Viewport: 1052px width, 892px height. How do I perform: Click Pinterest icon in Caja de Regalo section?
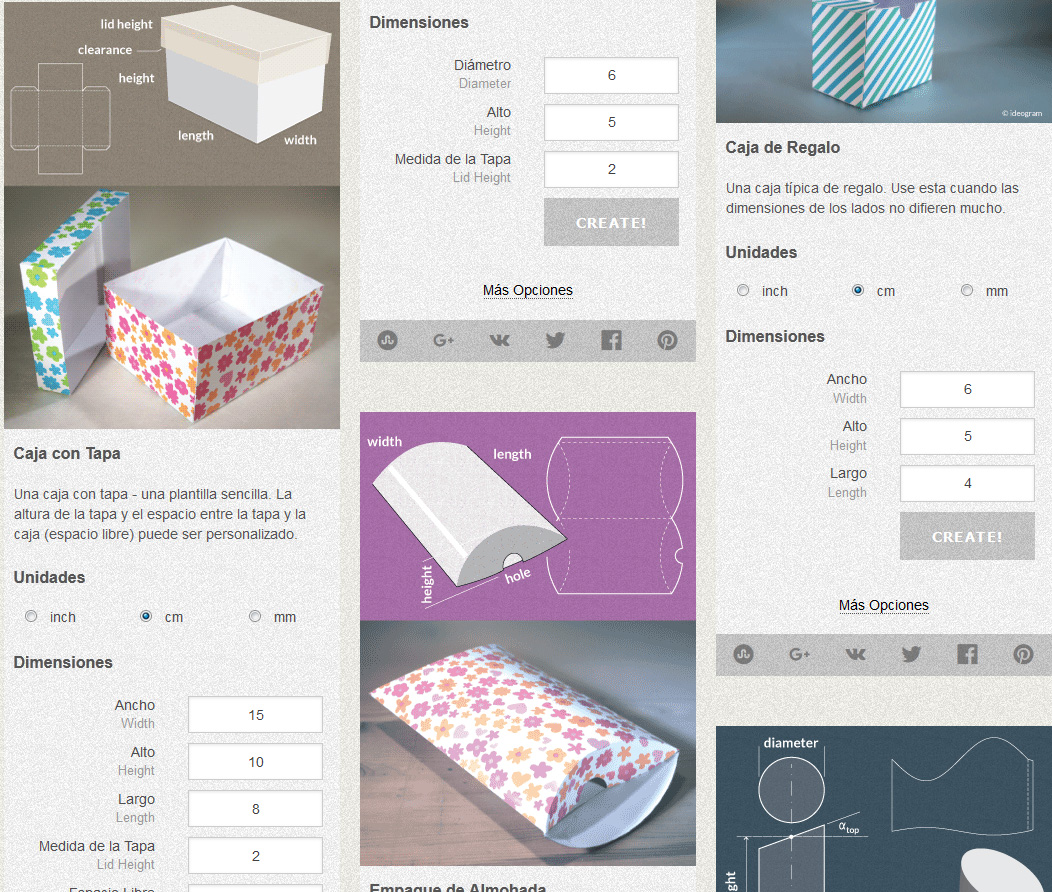pos(1023,654)
